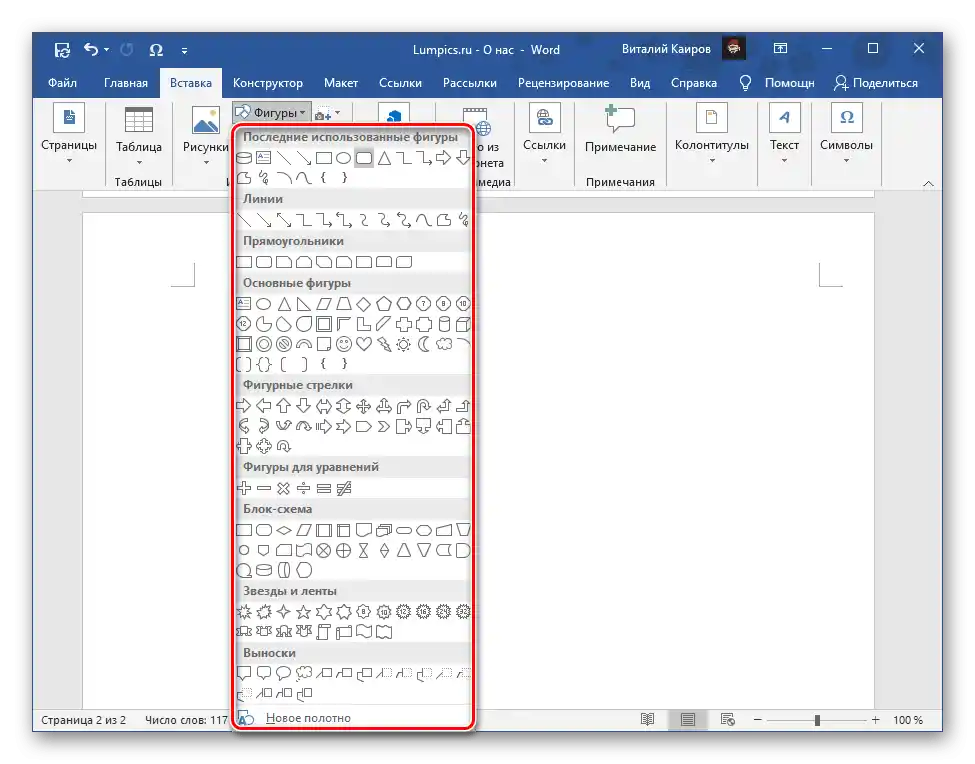Open Undo history dropdown arrow

pyautogui.click(x=106, y=50)
